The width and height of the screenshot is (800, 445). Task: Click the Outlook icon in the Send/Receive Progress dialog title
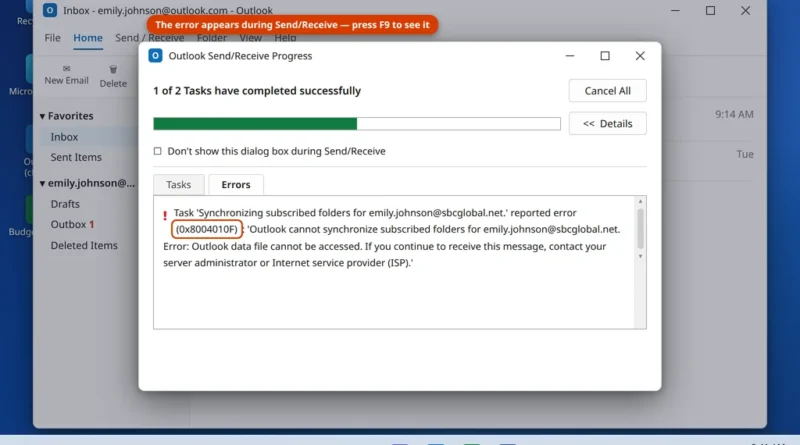coord(155,56)
